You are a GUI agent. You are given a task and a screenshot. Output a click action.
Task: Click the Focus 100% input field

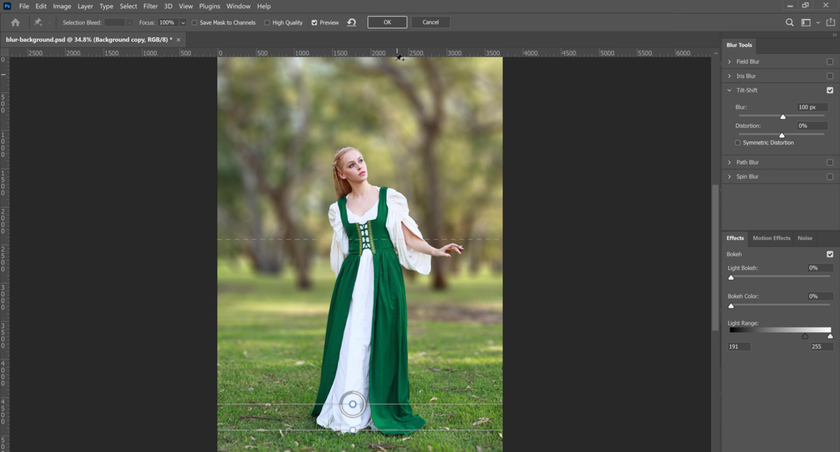(168, 22)
